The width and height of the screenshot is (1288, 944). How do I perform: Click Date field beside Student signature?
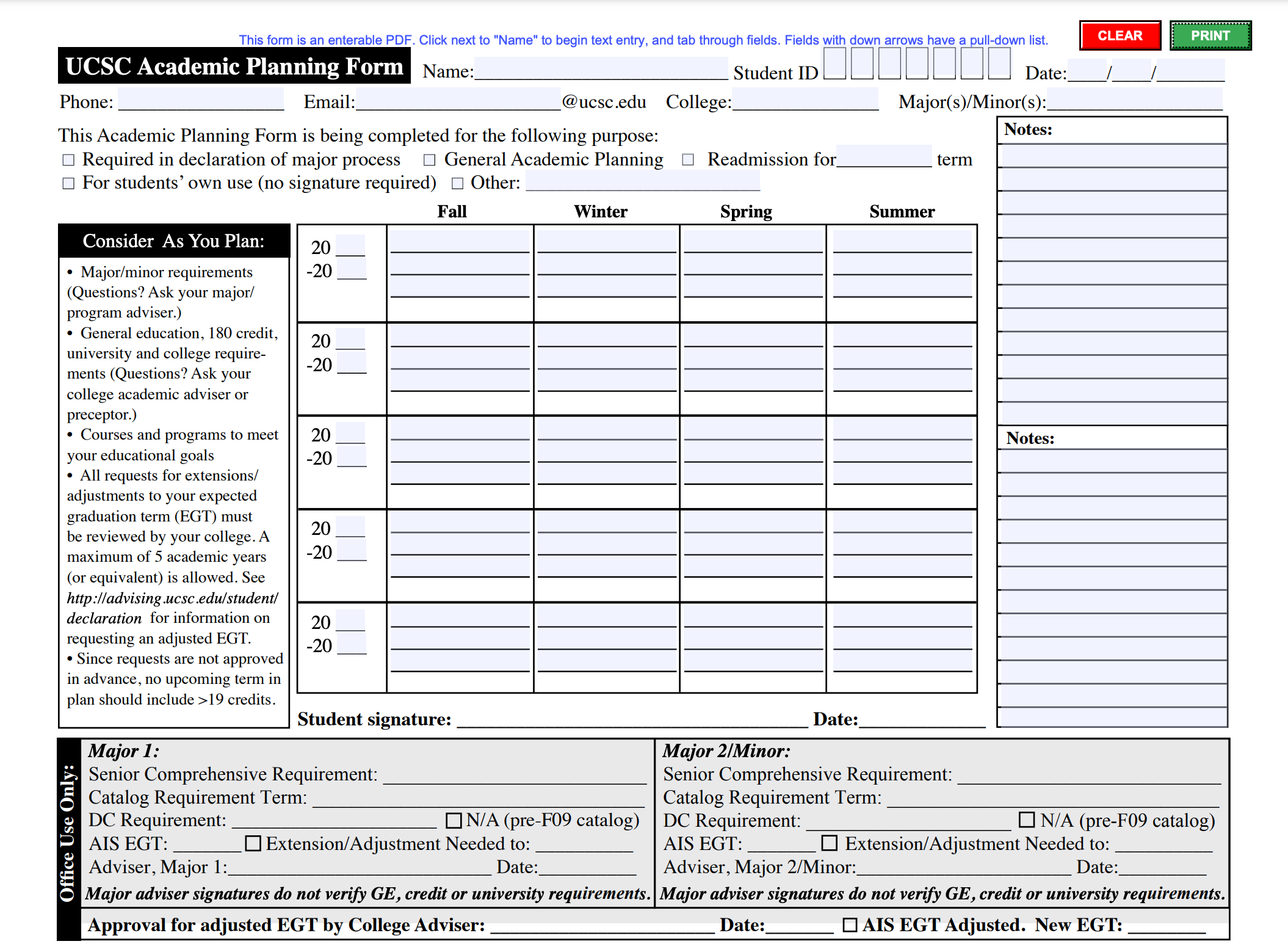pos(922,718)
